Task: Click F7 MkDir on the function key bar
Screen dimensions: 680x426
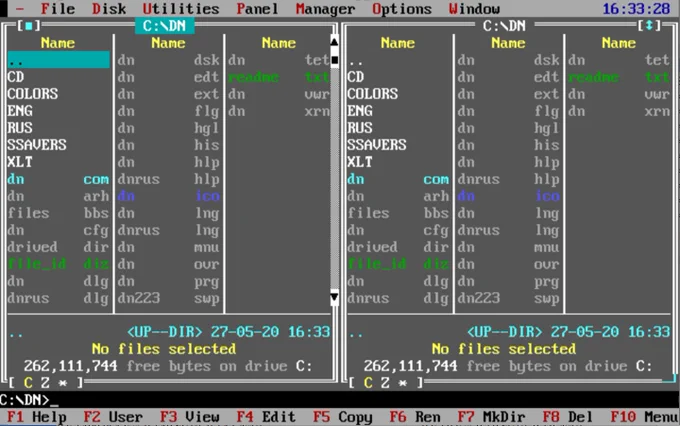Action: coord(491,417)
